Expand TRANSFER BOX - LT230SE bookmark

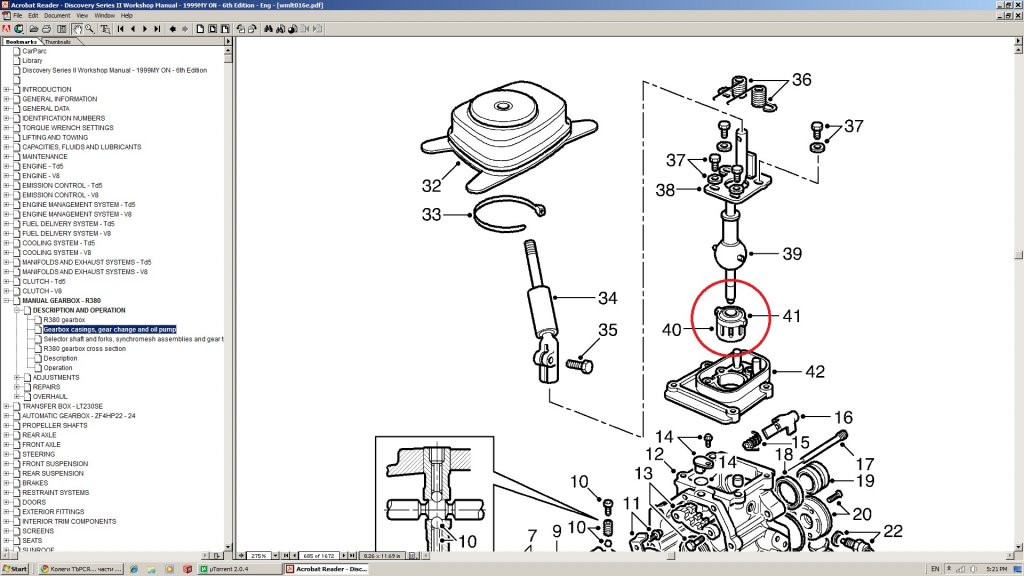pos(7,406)
